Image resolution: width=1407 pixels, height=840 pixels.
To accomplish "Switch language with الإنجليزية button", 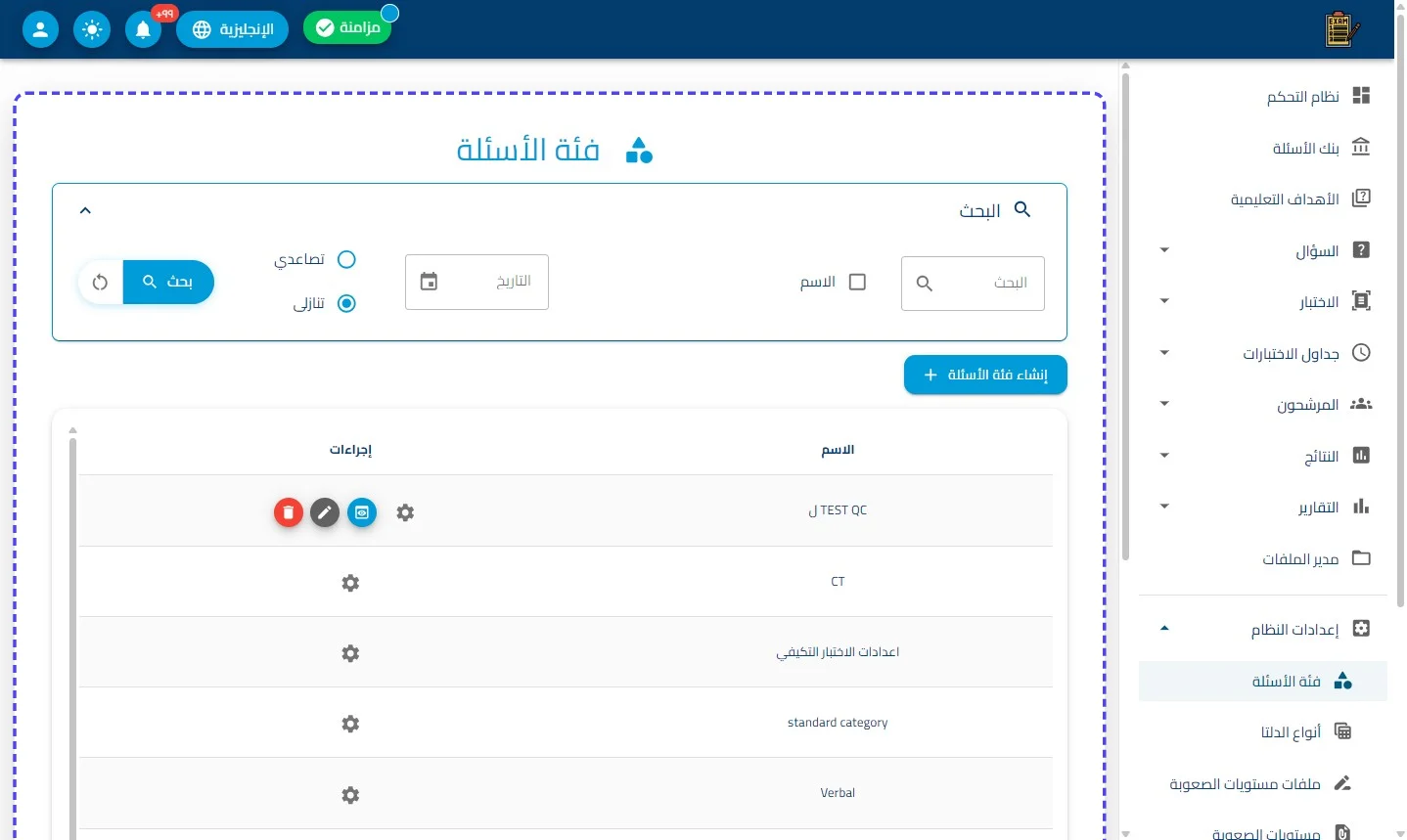I will pyautogui.click(x=232, y=29).
